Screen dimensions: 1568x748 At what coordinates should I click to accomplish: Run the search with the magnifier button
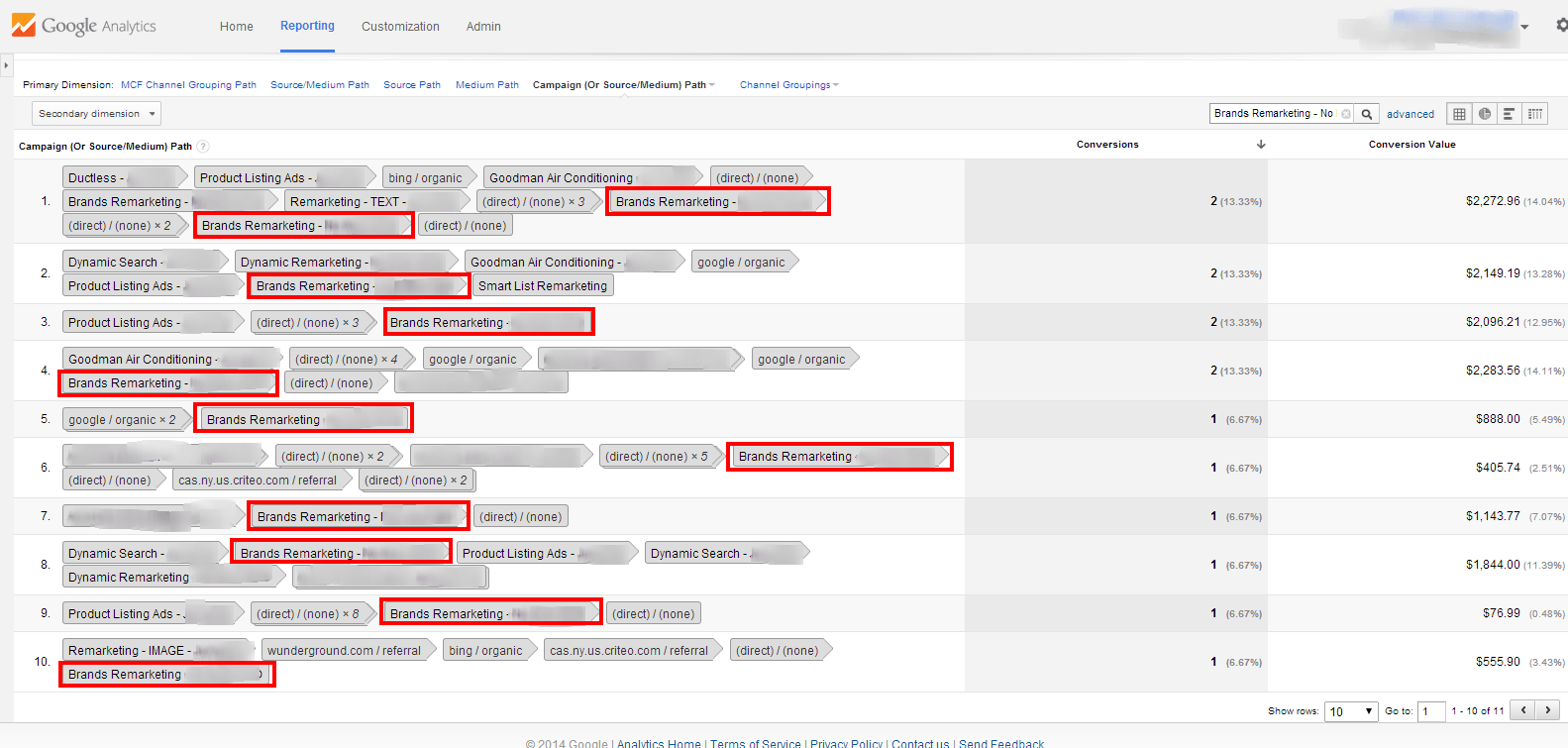click(1367, 114)
